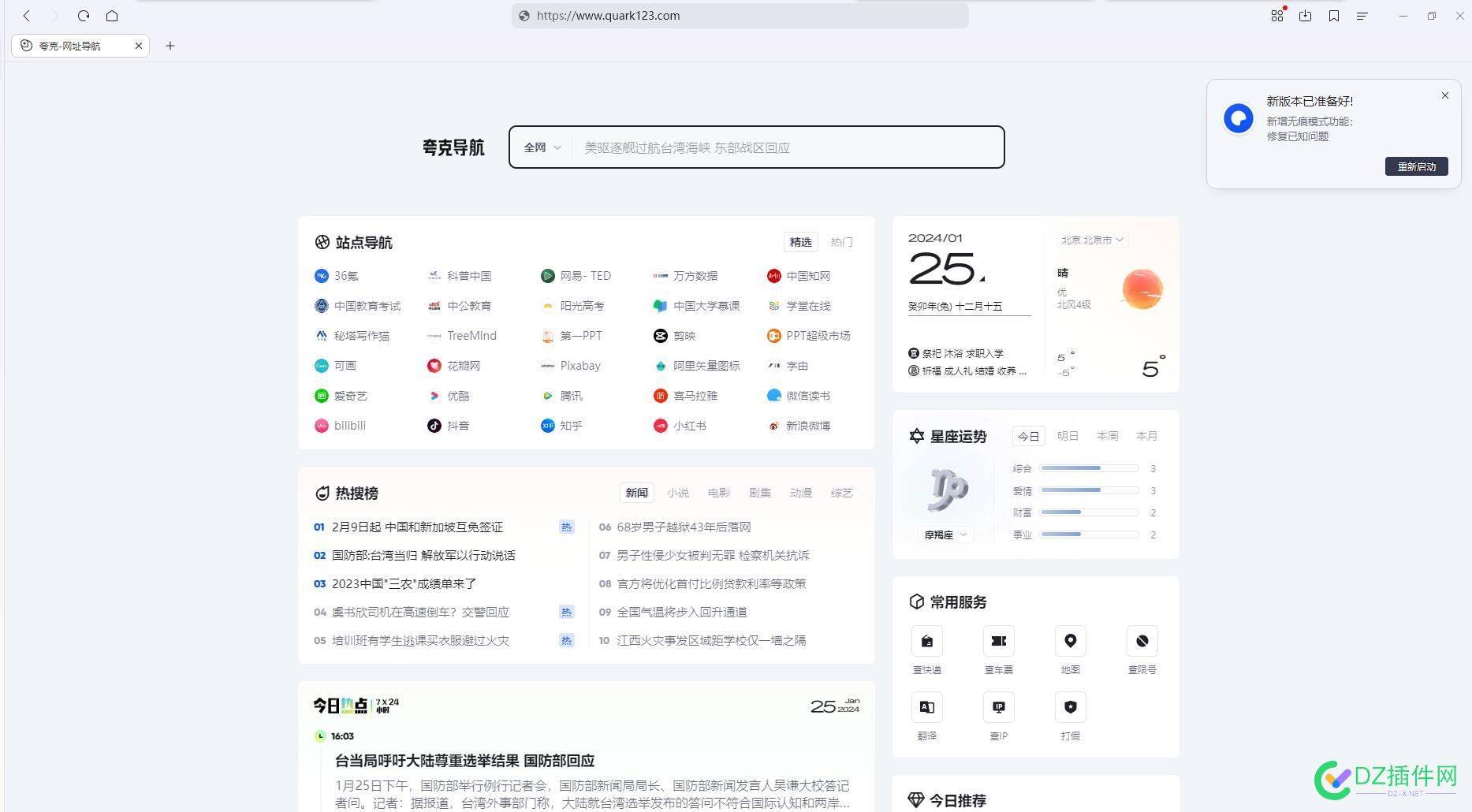Click the 综合 fortune progress bar
Screen dimensions: 1472x812
(x=1090, y=468)
